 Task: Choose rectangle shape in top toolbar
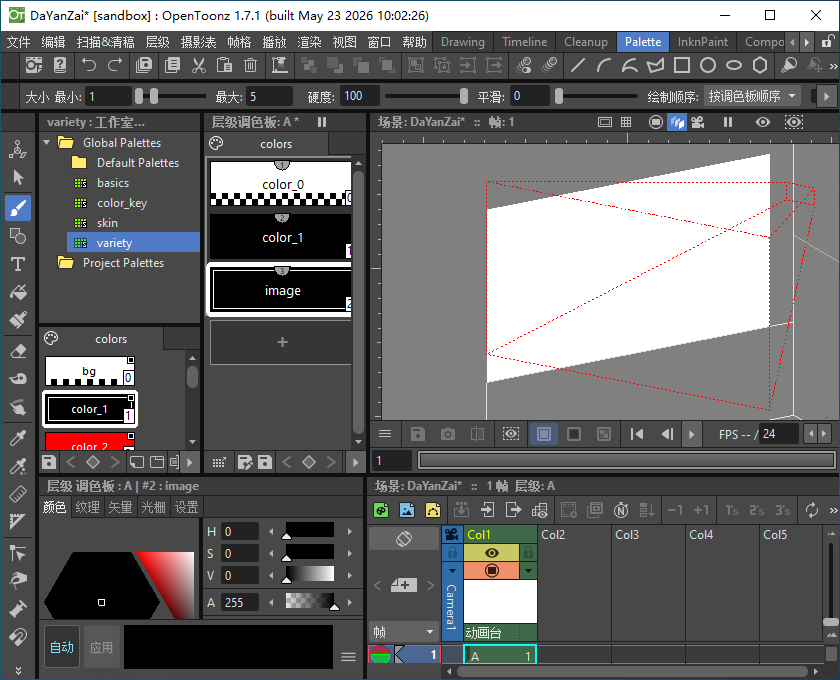click(x=682, y=65)
